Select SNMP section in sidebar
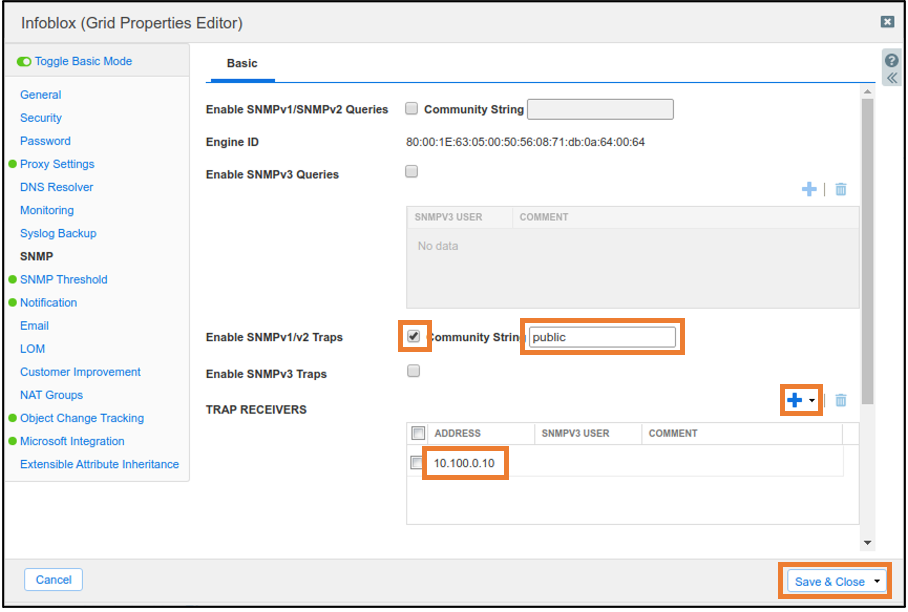Viewport: 908px width, 612px height. tap(36, 256)
